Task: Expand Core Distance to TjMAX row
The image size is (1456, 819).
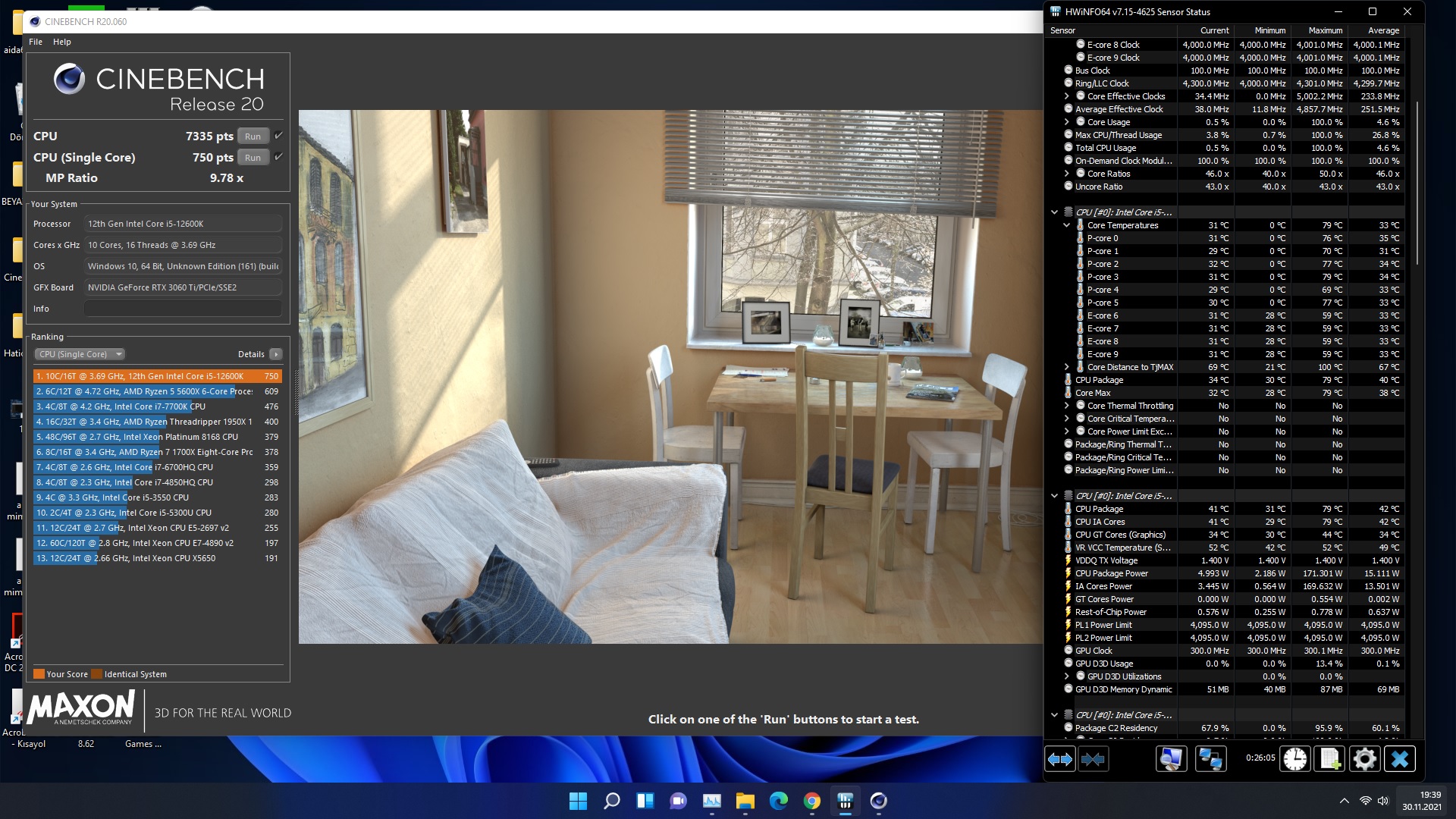Action: pos(1067,367)
